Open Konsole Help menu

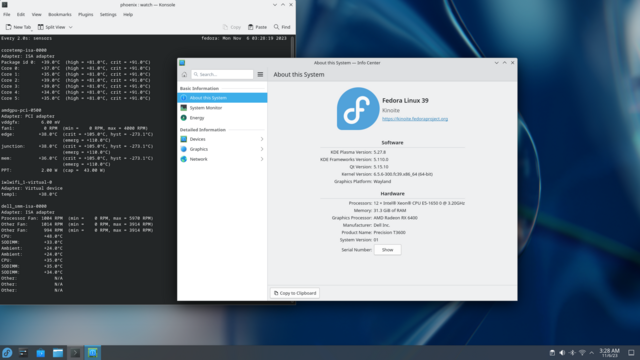(128, 14)
